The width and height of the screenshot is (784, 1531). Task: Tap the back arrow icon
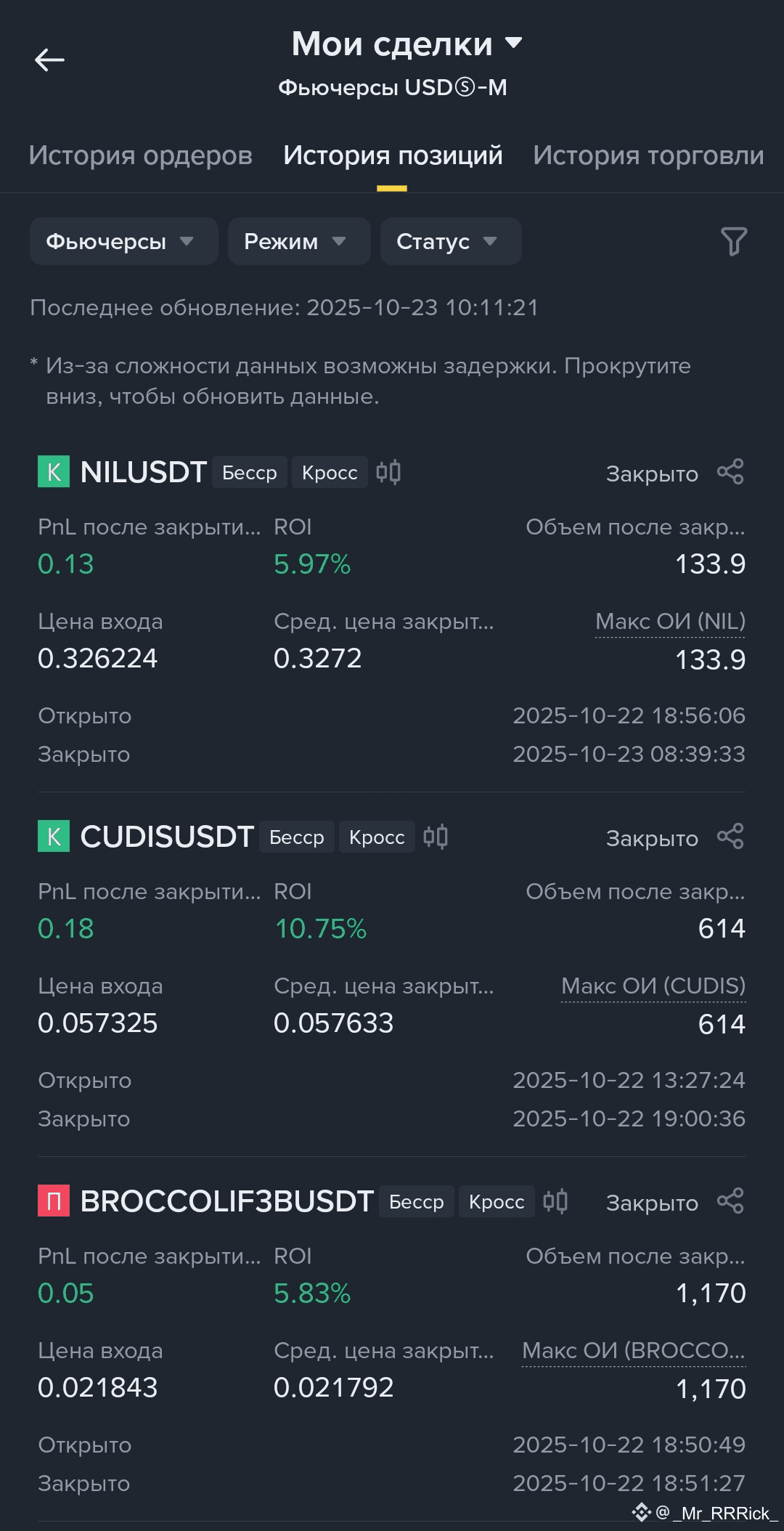pos(49,60)
